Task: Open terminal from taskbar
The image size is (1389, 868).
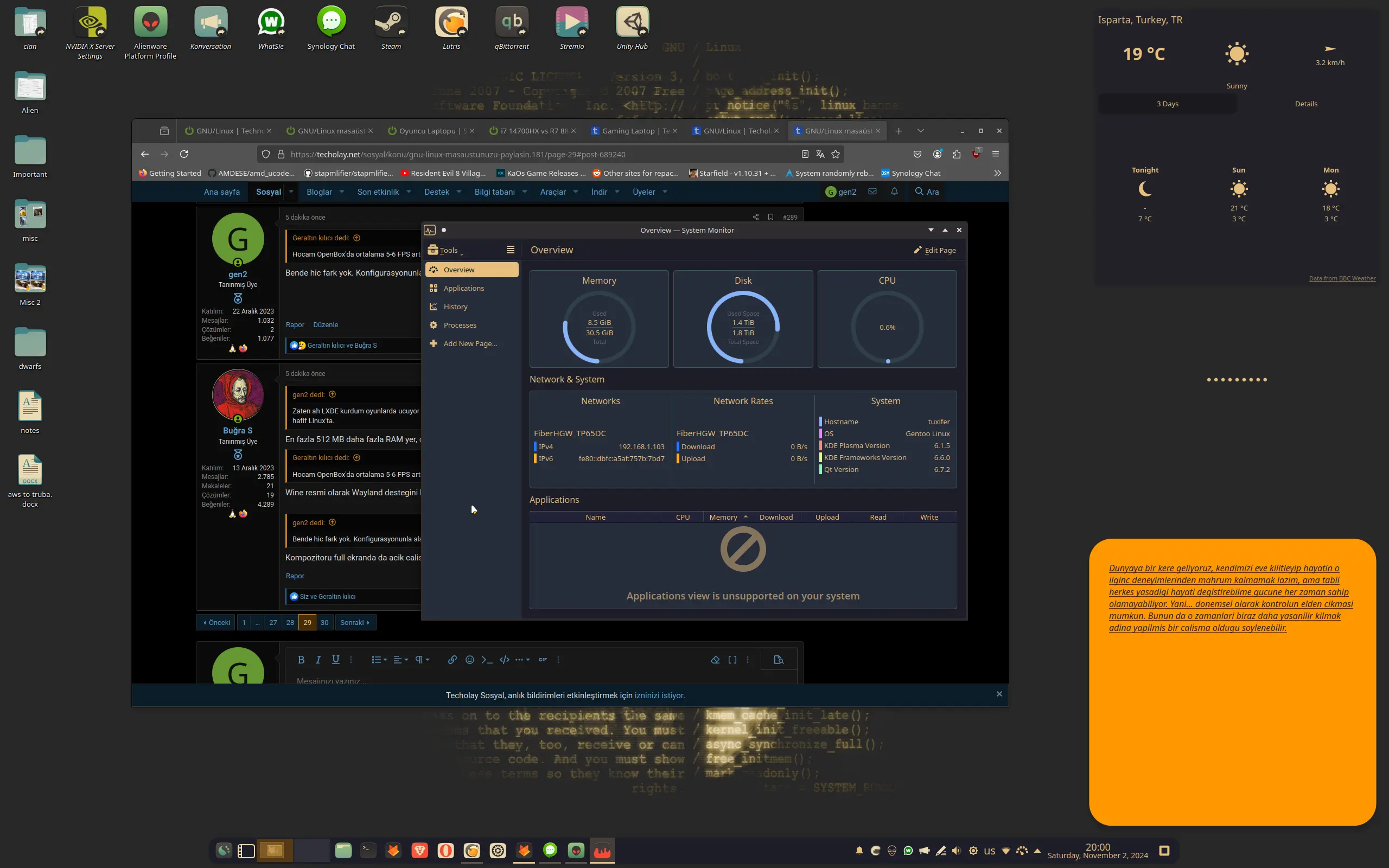Action: (368, 851)
